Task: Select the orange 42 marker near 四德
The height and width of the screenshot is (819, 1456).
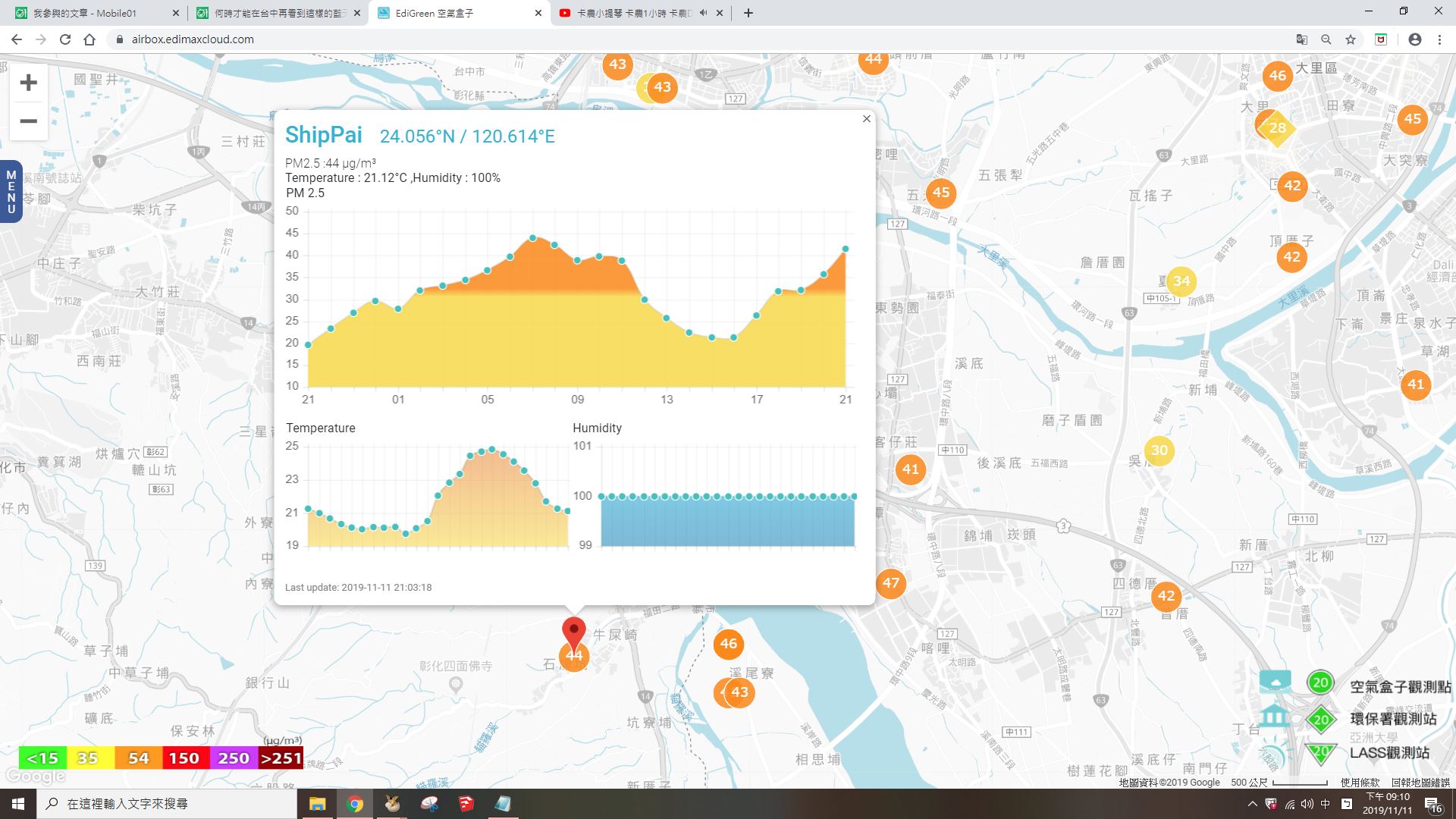Action: tap(1166, 596)
